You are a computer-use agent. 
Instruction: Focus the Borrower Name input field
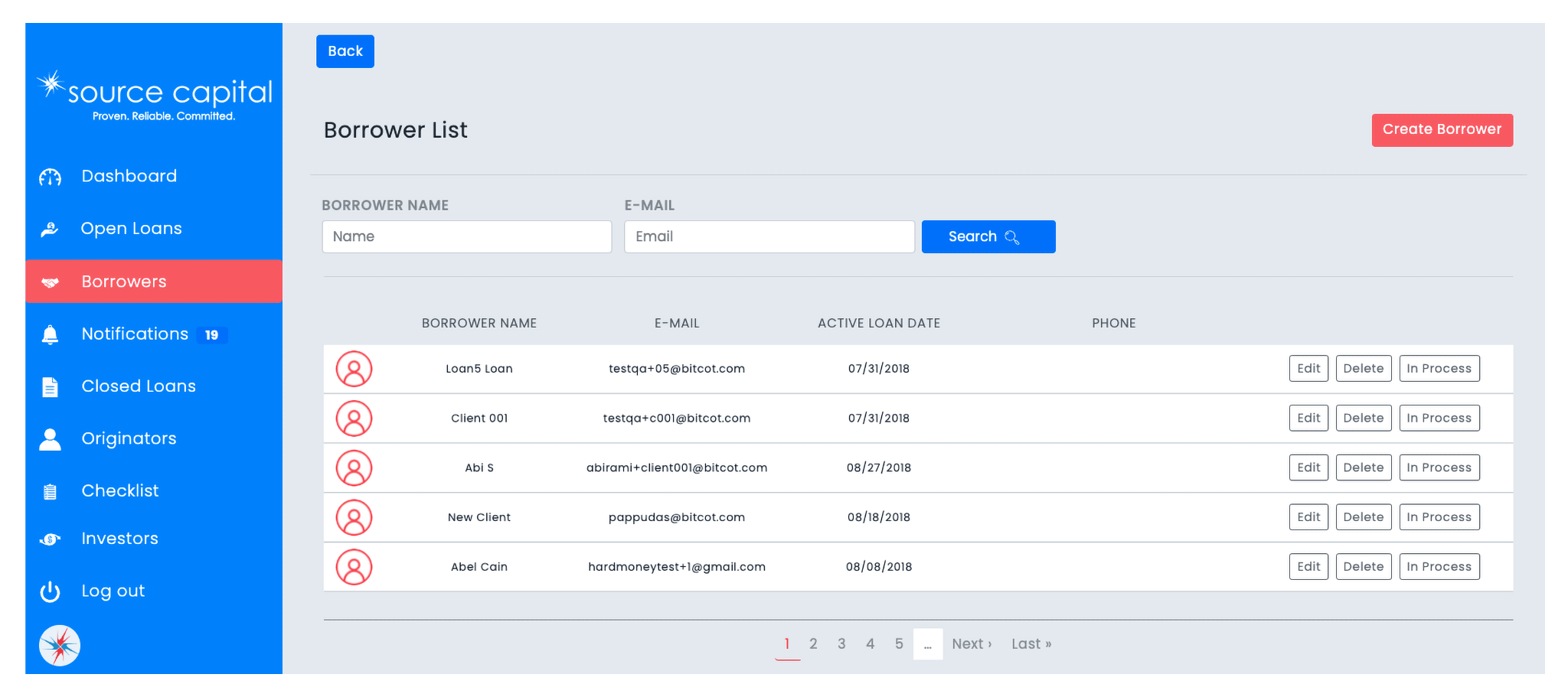[466, 237]
